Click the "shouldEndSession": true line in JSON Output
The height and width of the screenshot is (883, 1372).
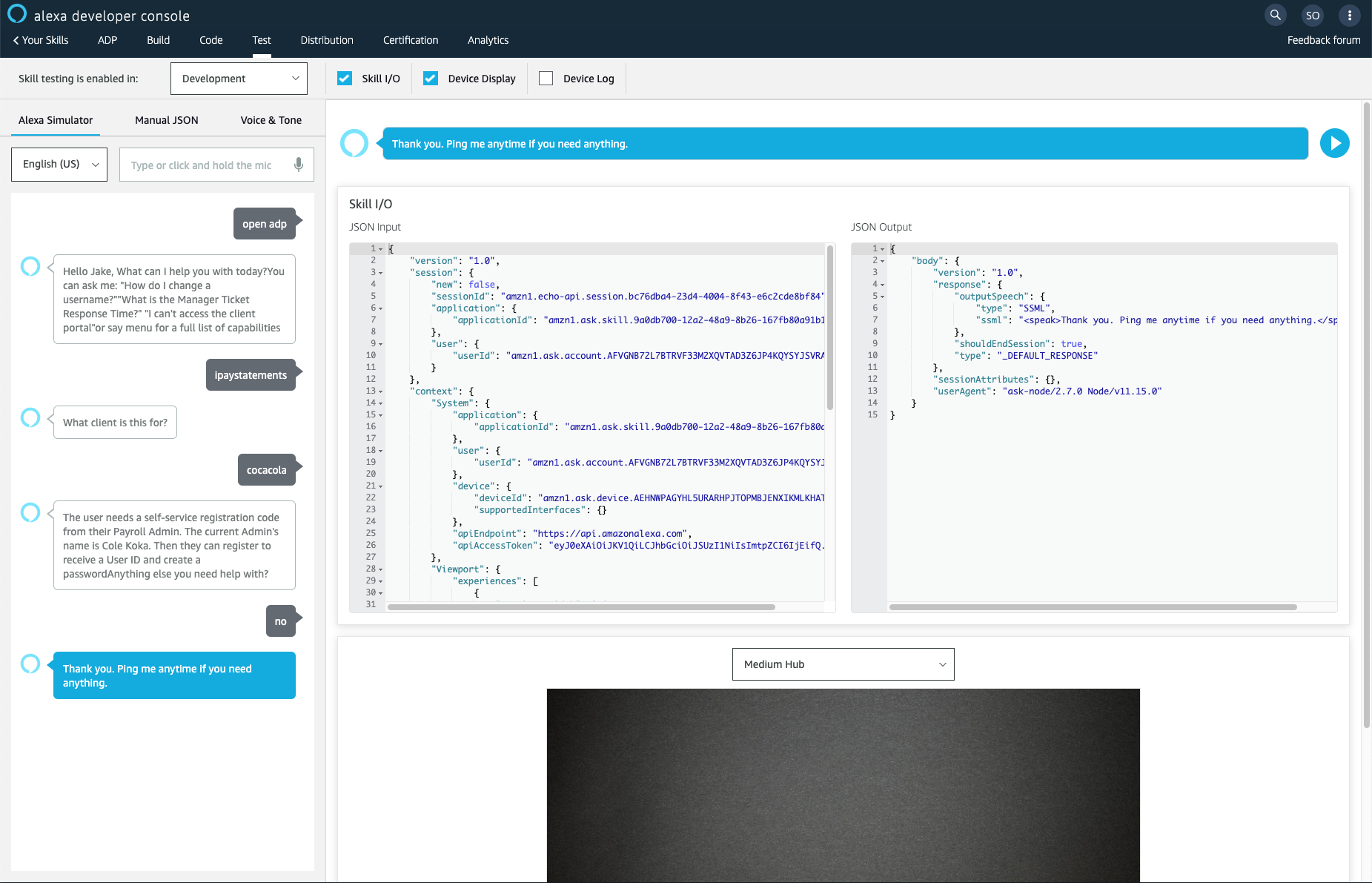click(x=1021, y=344)
